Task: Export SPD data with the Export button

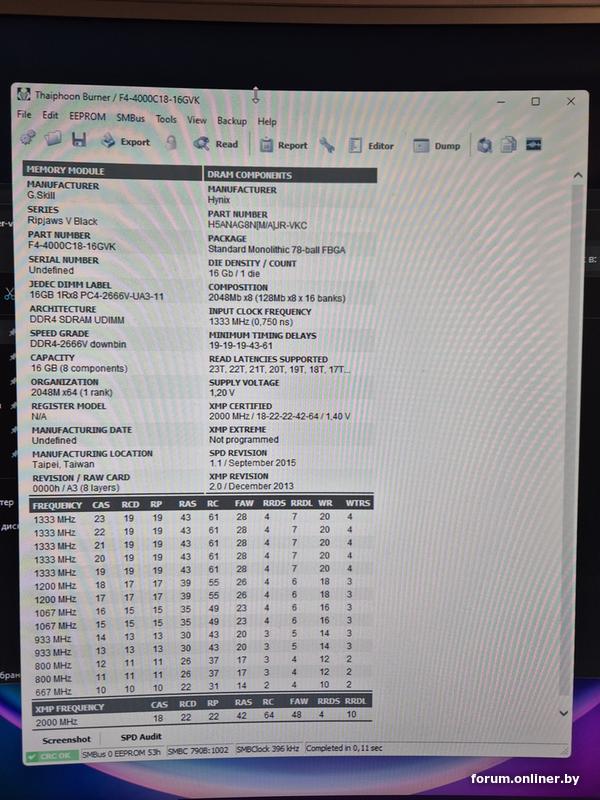Action: coord(126,141)
